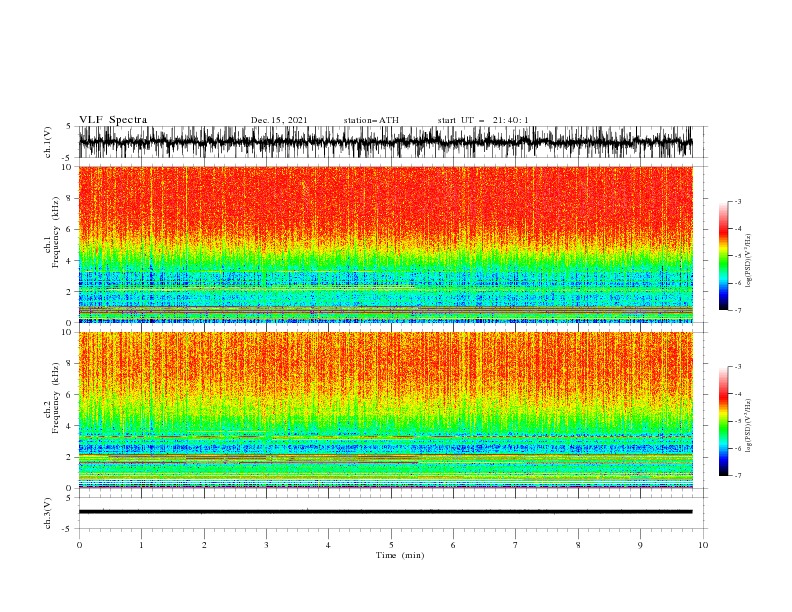Click the ch.1 frequency axis "10" tick label
This screenshot has height=612, width=792.
pyautogui.click(x=67, y=167)
